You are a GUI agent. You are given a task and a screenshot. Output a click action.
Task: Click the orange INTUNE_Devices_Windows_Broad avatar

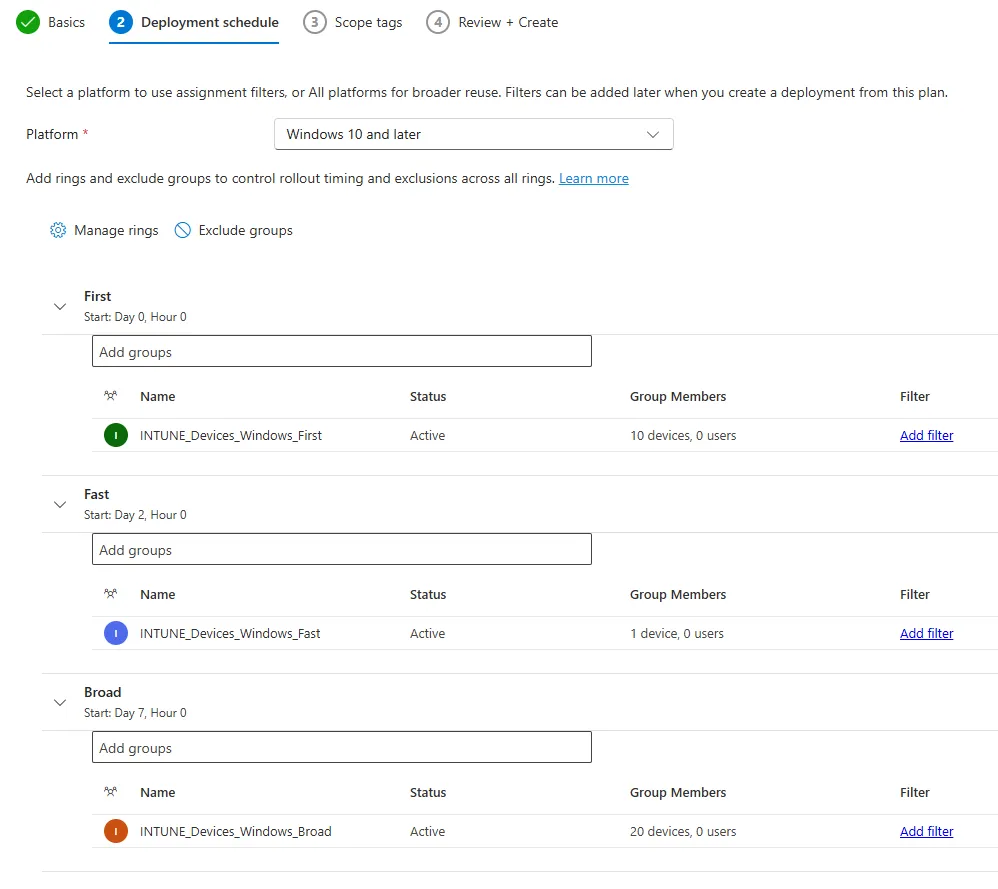[x=116, y=831]
